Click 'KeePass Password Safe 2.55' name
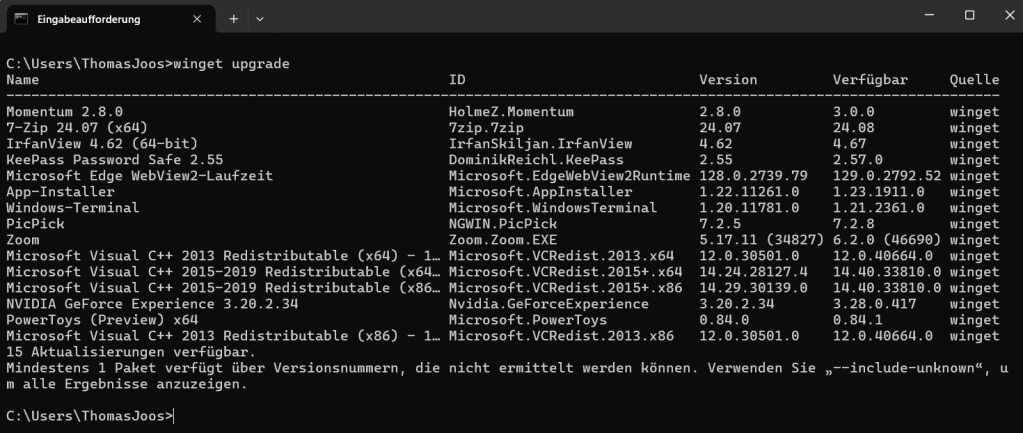1023x433 pixels. pyautogui.click(x=115, y=160)
